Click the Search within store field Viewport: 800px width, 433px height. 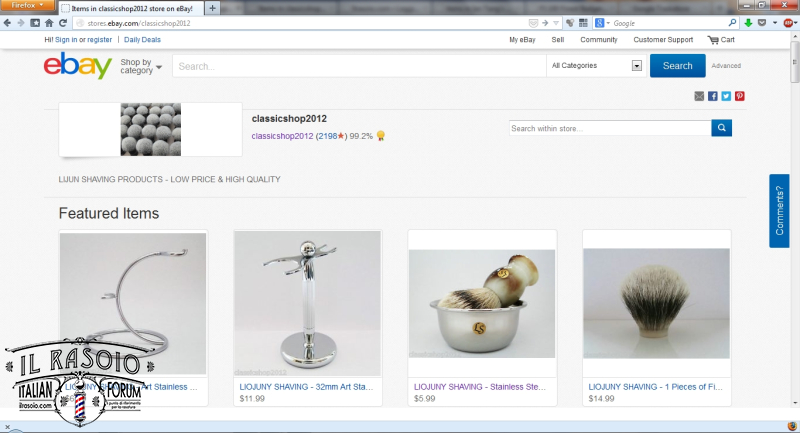tap(610, 128)
